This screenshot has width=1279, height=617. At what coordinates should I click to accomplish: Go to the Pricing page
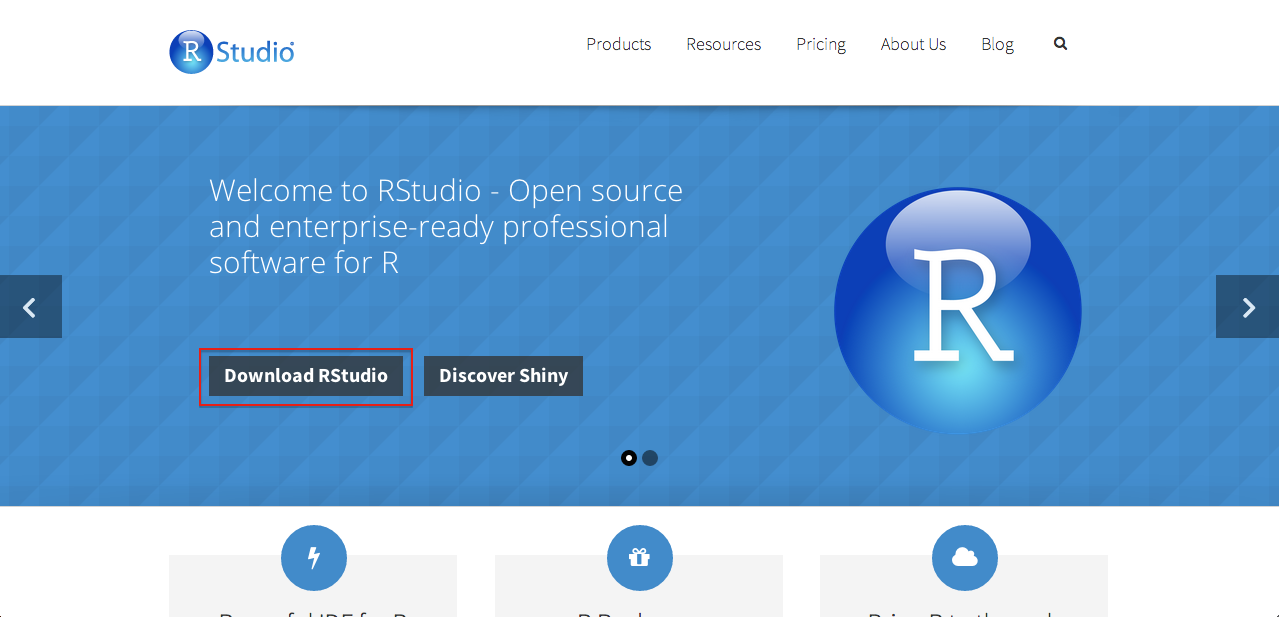[x=821, y=44]
